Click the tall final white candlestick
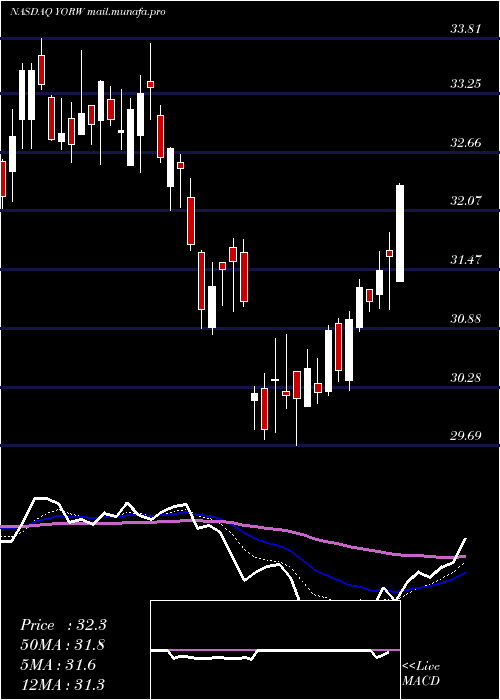Screen dimensions: 500x700 pos(400,233)
